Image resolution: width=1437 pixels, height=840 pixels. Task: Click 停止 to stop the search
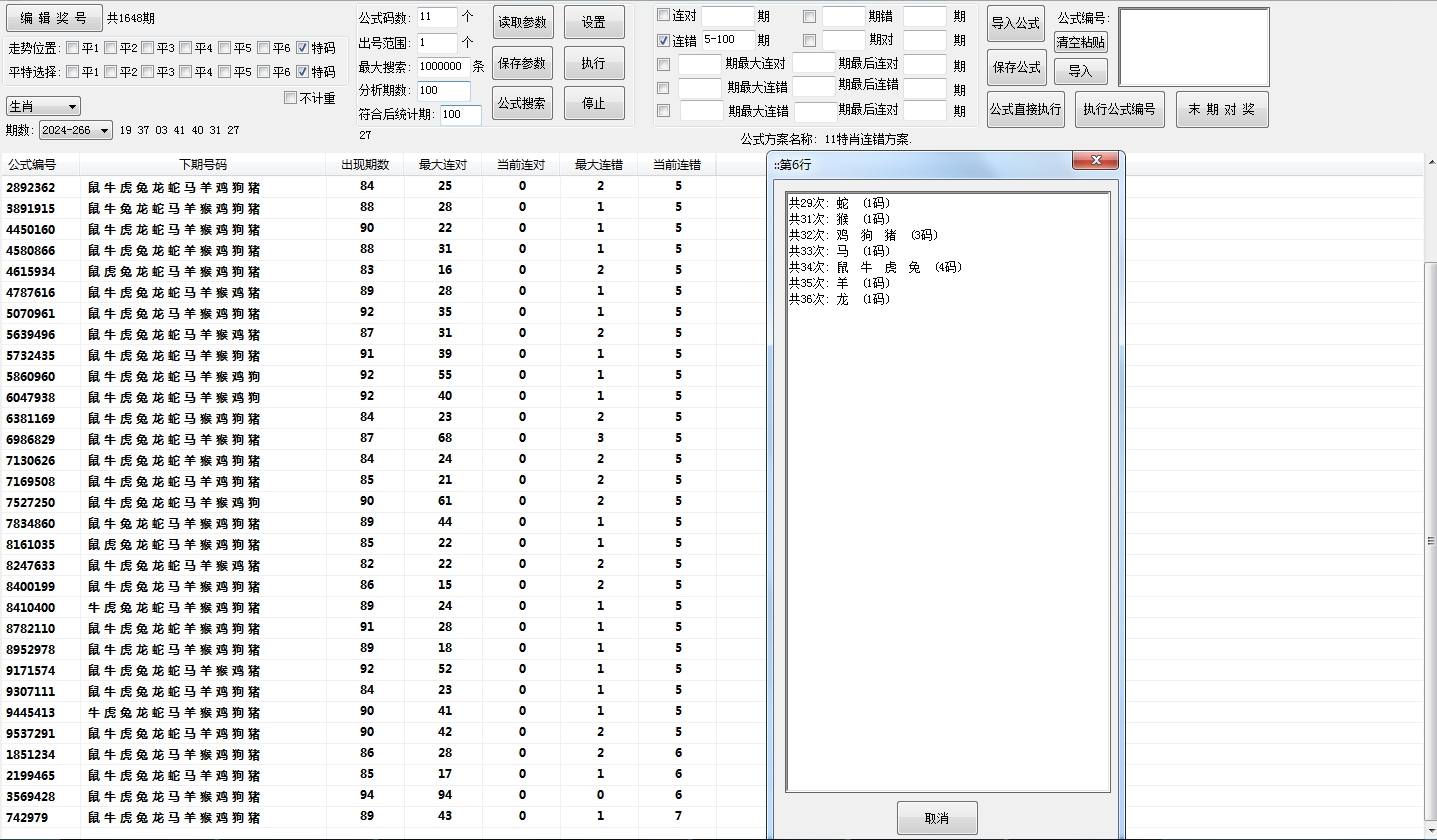593,103
